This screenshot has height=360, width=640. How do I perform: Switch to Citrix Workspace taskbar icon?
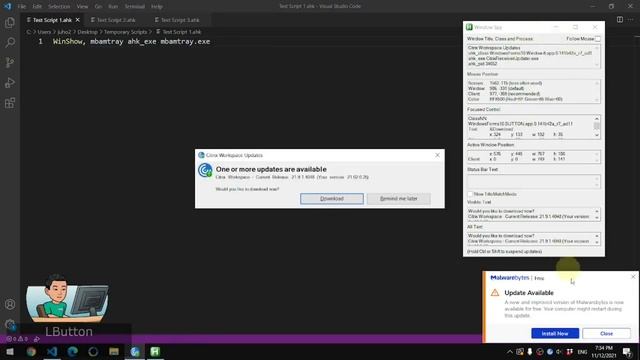click(x=135, y=351)
